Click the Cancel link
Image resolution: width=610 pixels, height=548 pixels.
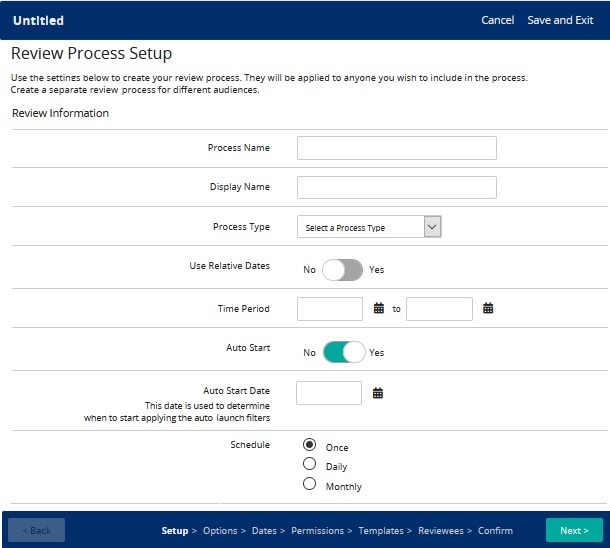point(498,20)
